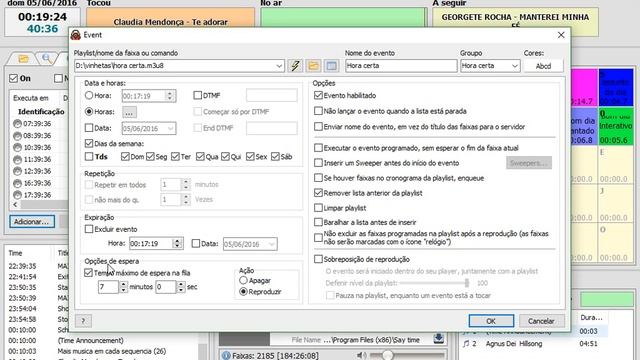
Task: Select the Hora radio button
Action: tap(89, 95)
